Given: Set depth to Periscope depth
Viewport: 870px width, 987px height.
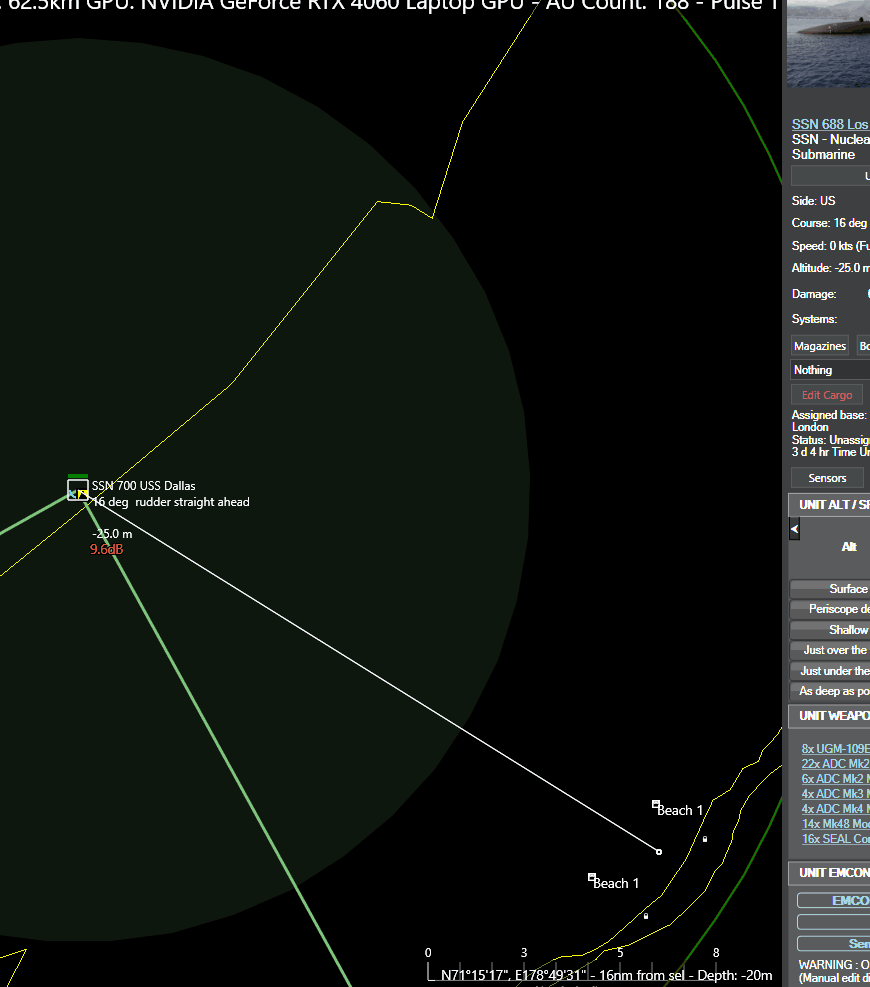Looking at the screenshot, I should 830,609.
